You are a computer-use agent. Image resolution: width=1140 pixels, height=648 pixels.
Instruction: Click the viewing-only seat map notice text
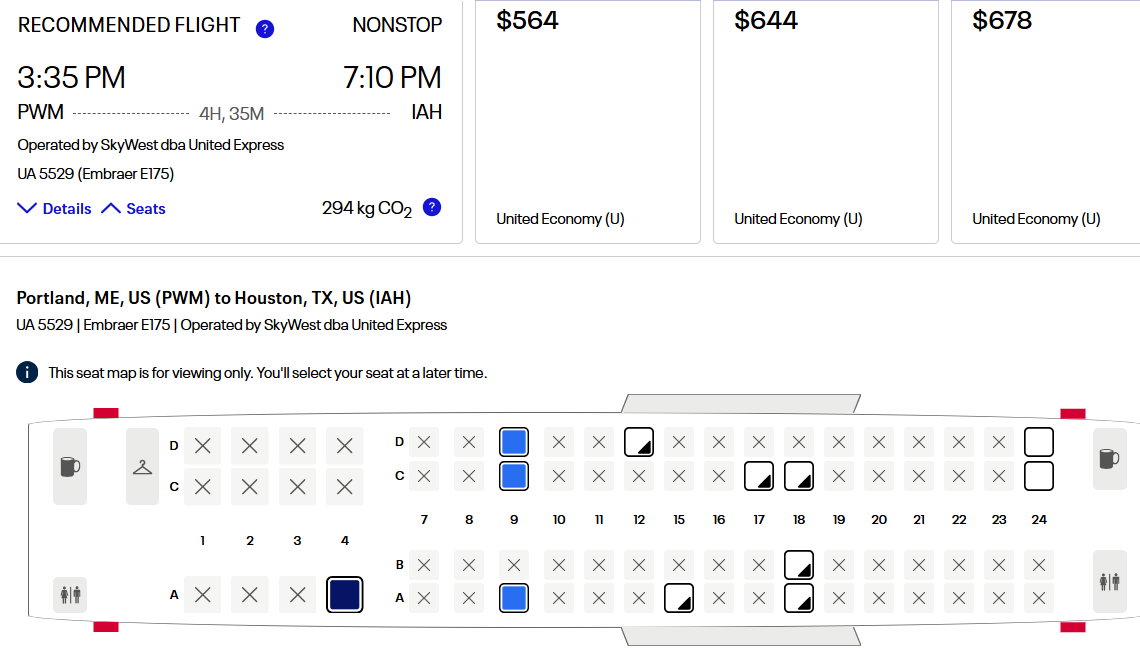click(x=268, y=373)
